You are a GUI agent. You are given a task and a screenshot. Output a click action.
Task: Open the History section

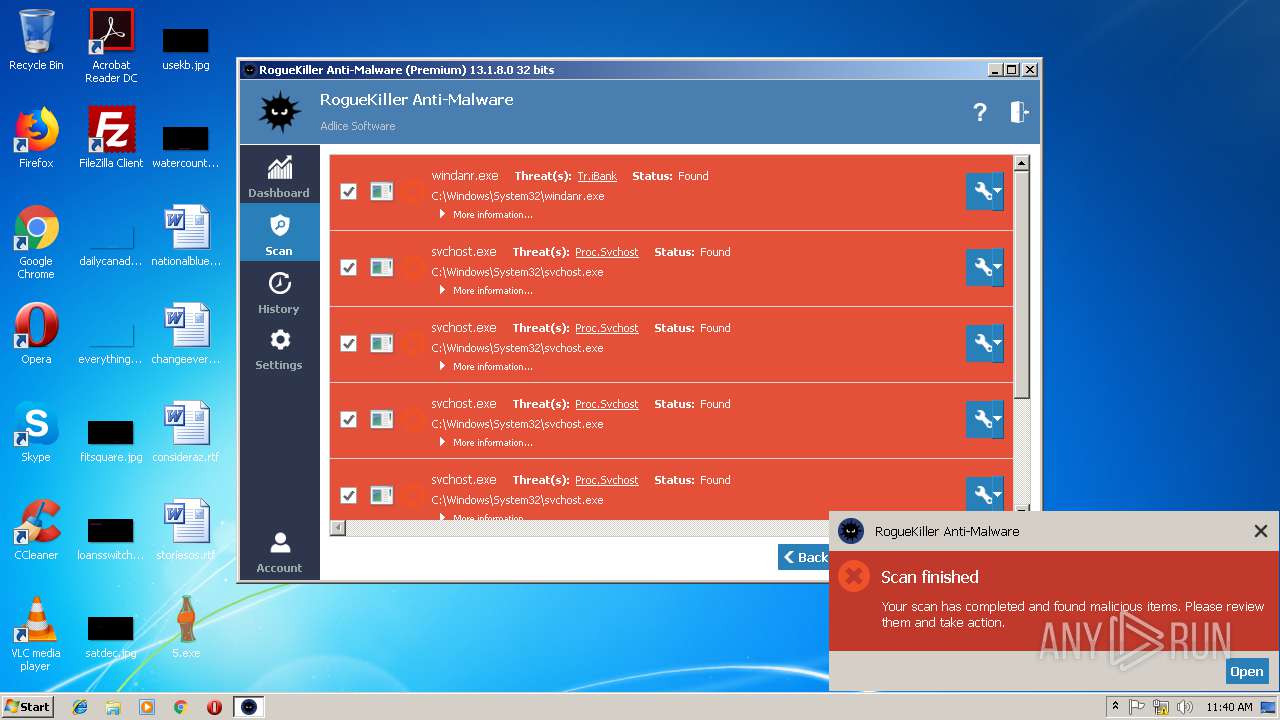click(279, 291)
